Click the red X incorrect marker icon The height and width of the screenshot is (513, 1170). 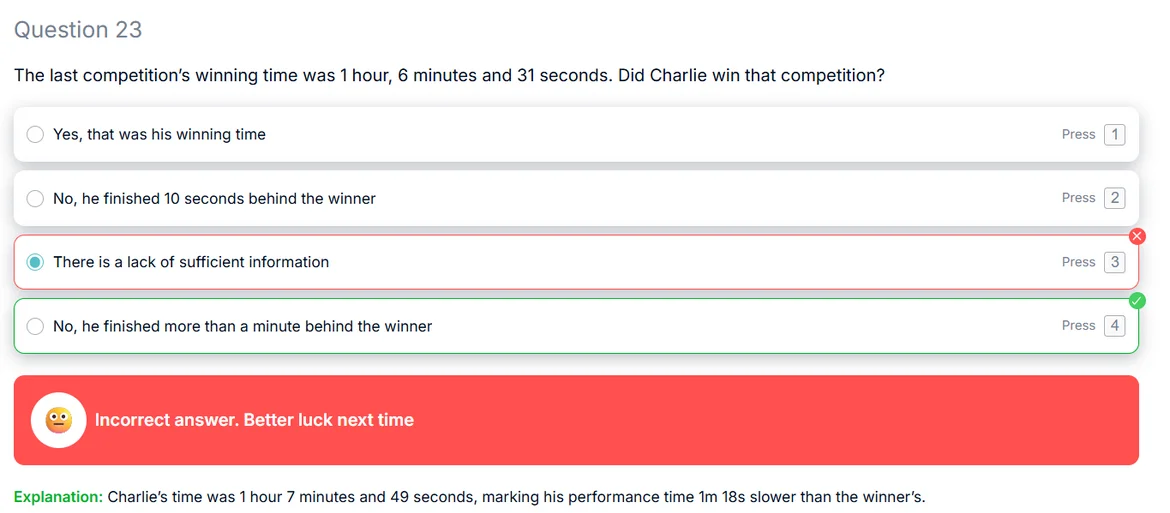coord(1137,236)
